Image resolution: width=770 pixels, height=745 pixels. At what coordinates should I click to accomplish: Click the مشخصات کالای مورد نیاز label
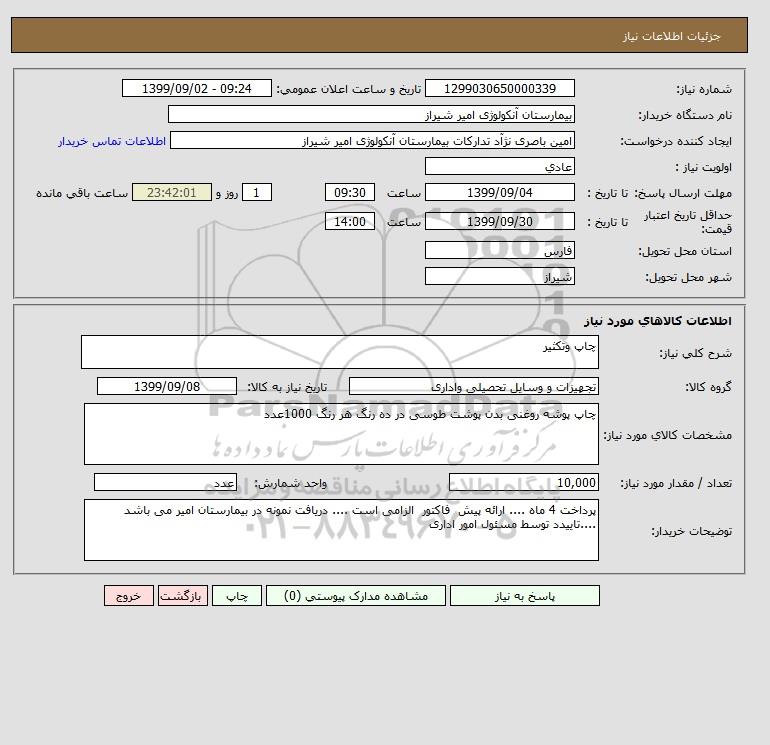[x=667, y=436]
